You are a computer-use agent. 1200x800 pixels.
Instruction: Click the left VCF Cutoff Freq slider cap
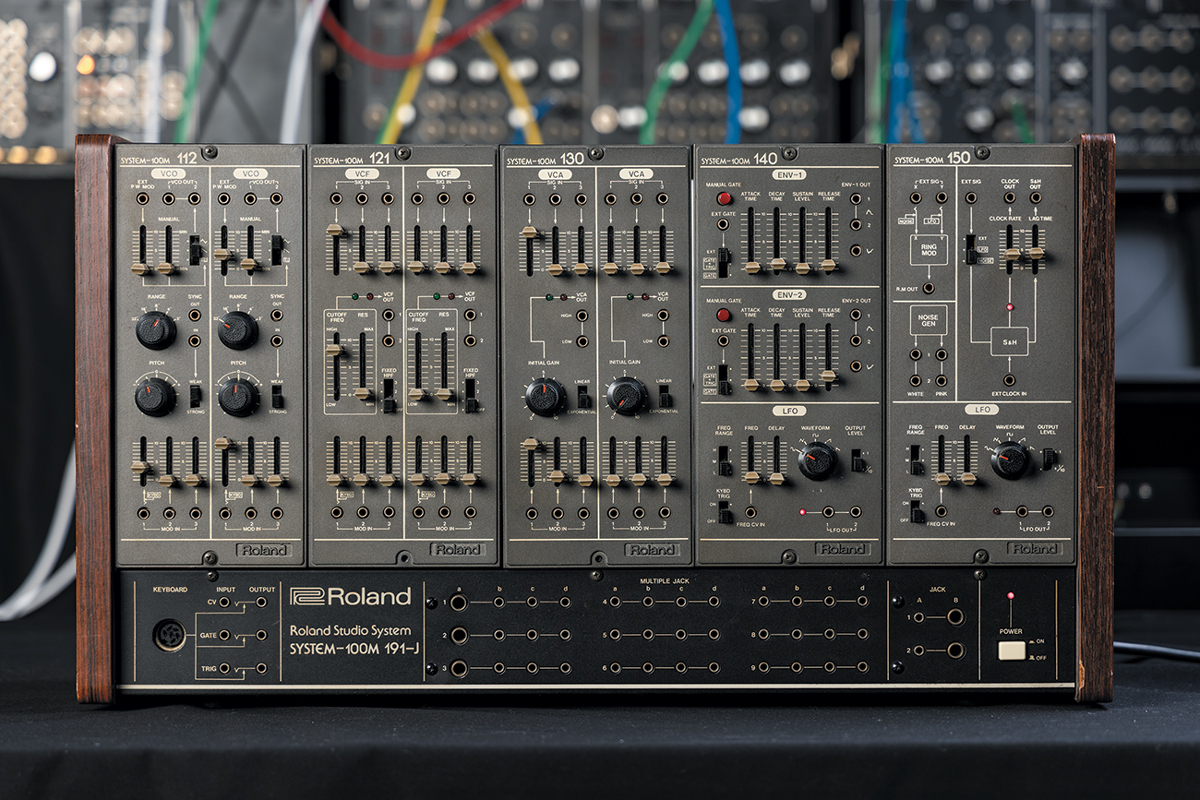(x=335, y=349)
